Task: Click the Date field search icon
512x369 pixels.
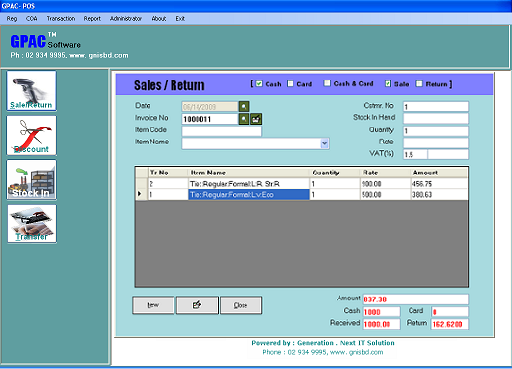Action: (x=244, y=107)
